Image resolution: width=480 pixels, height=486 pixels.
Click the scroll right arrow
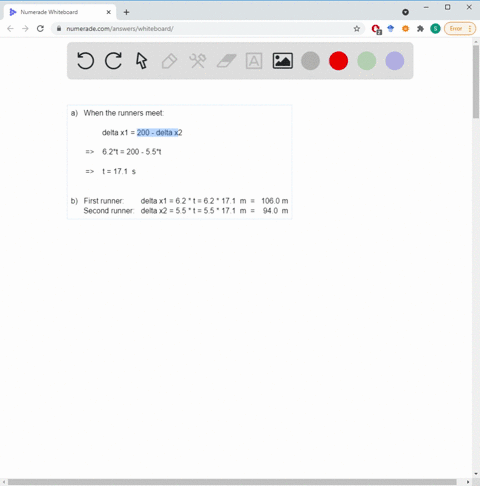coord(468,482)
